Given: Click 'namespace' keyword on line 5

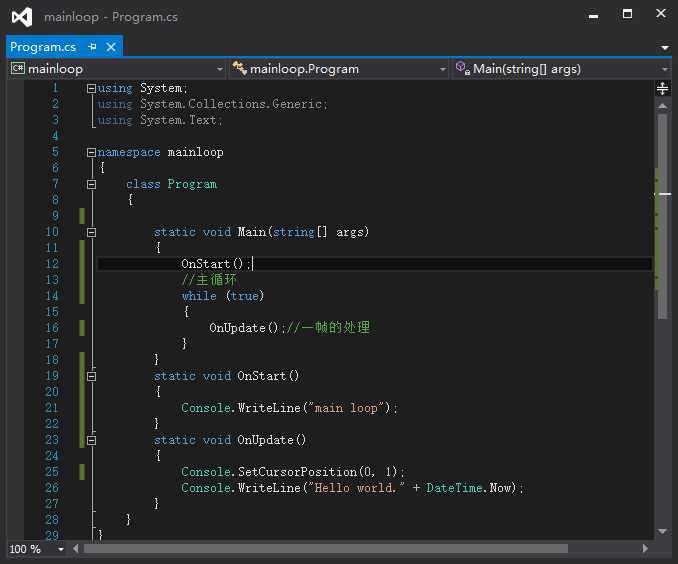Looking at the screenshot, I should (129, 152).
